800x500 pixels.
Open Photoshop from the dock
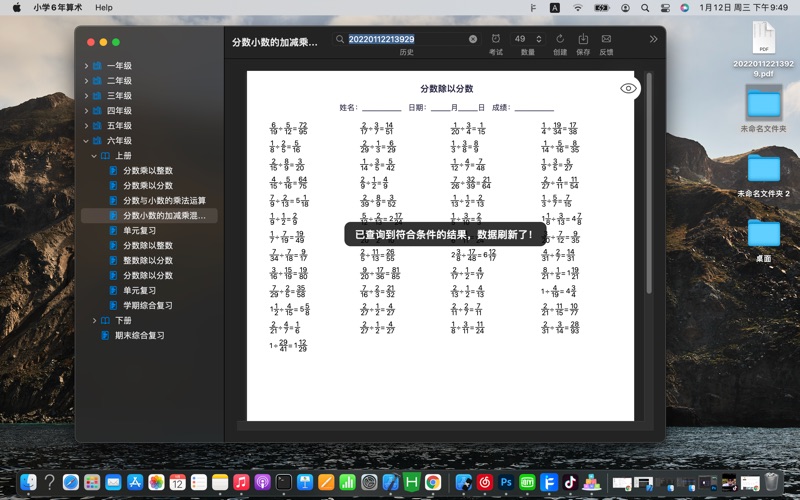[x=506, y=482]
